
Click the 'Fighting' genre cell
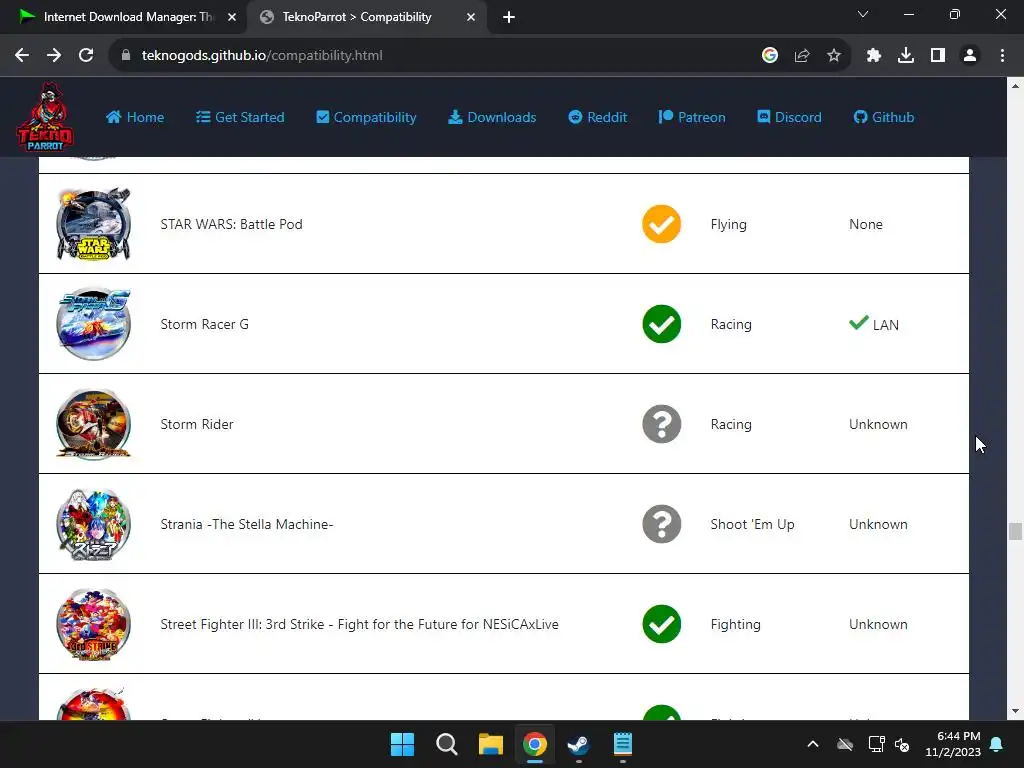[735, 624]
